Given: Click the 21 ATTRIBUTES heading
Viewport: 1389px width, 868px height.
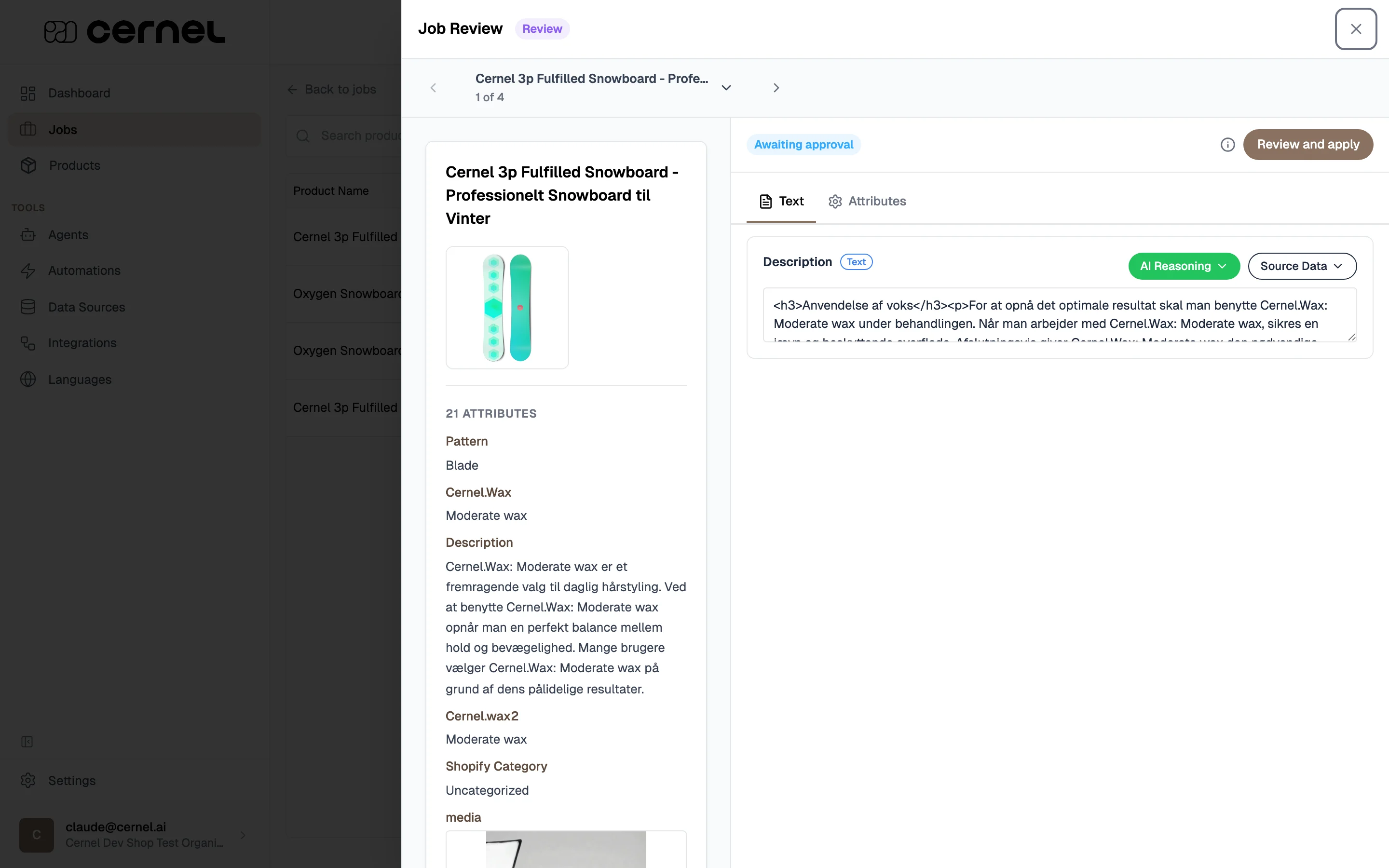Looking at the screenshot, I should (491, 413).
